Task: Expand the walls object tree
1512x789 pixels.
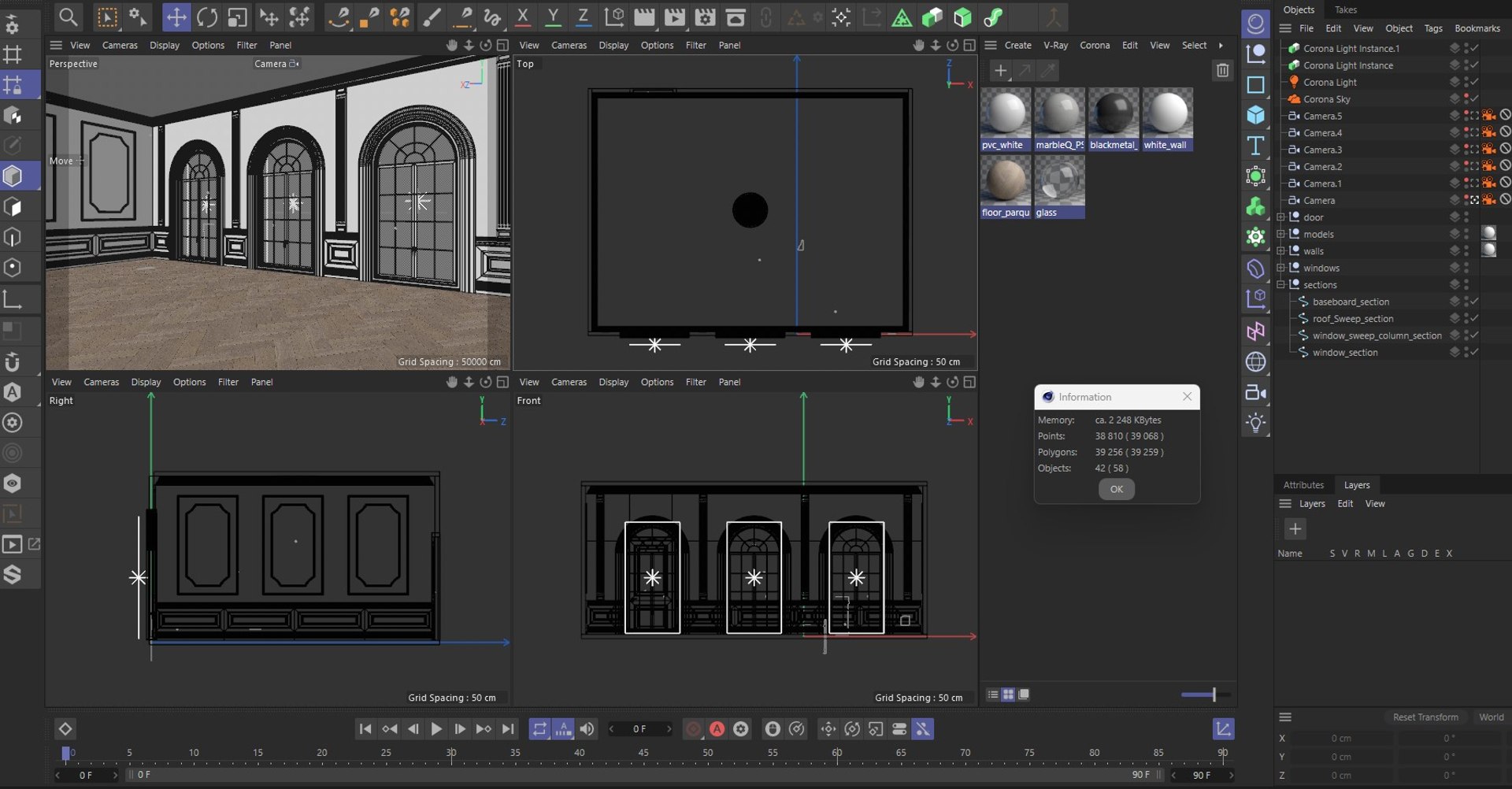Action: tap(1280, 251)
